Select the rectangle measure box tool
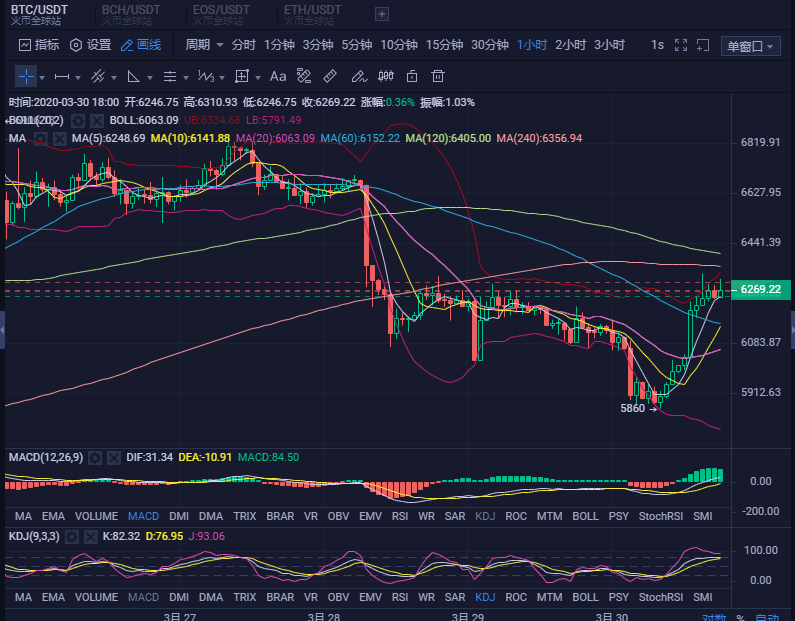The height and width of the screenshot is (621, 795). [242, 77]
